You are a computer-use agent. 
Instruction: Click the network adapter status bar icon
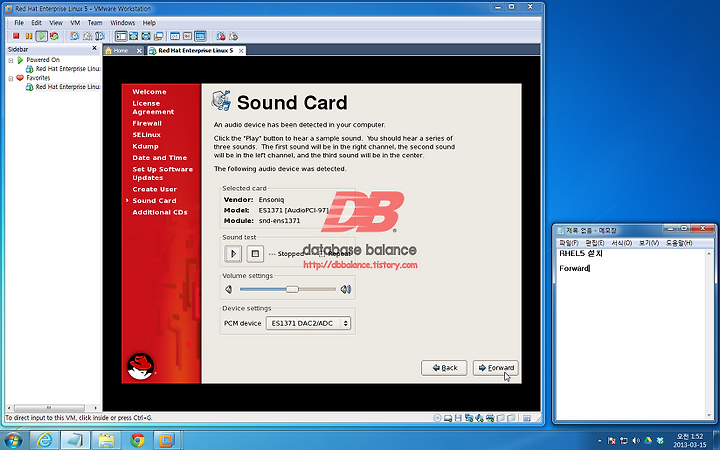coord(469,418)
